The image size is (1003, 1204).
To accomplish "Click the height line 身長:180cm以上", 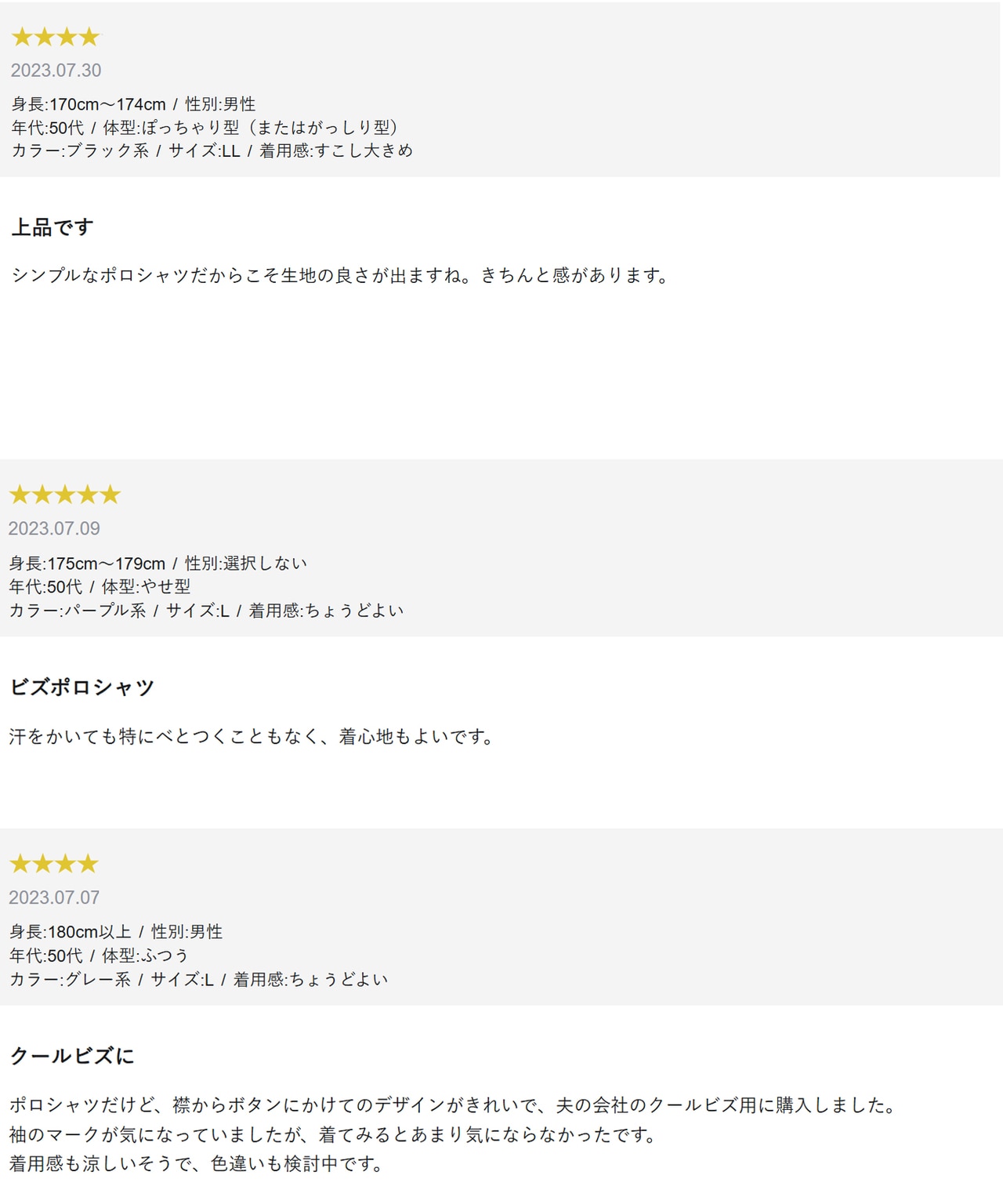I will coord(116,932).
